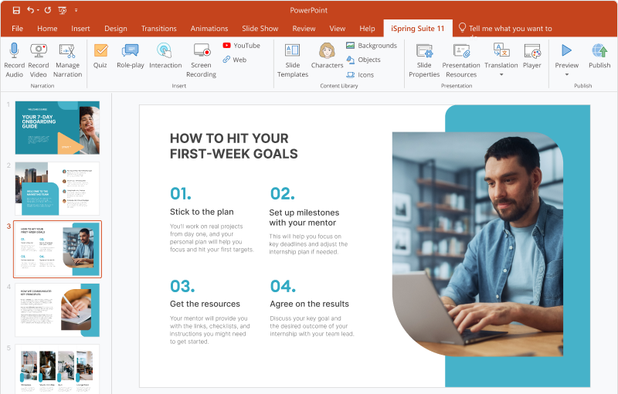
Task: Open Slide Templates library
Action: pyautogui.click(x=292, y=60)
